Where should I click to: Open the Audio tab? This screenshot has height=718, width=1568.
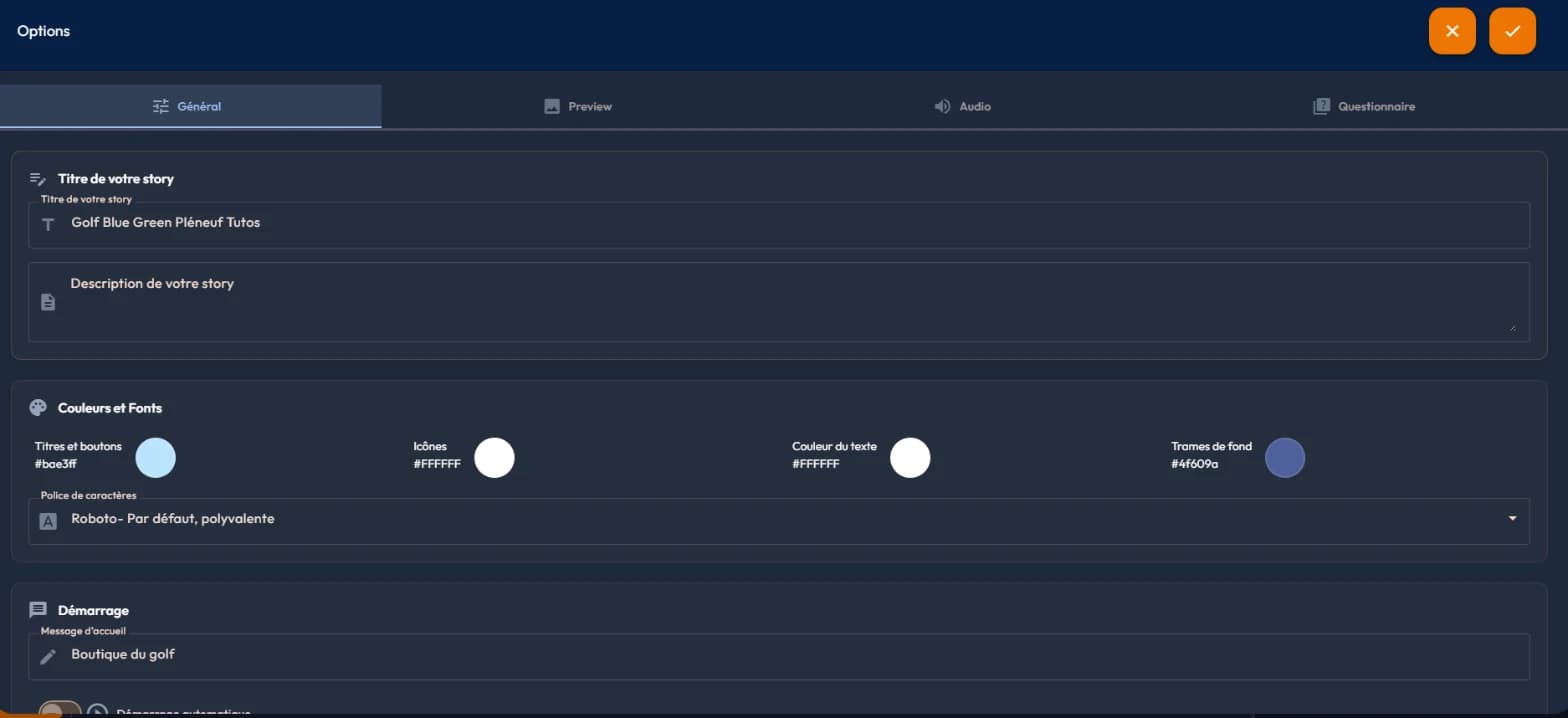point(962,106)
